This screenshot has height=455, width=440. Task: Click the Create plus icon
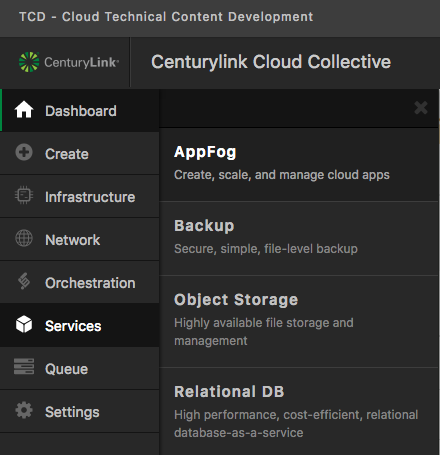pyautogui.click(x=24, y=152)
